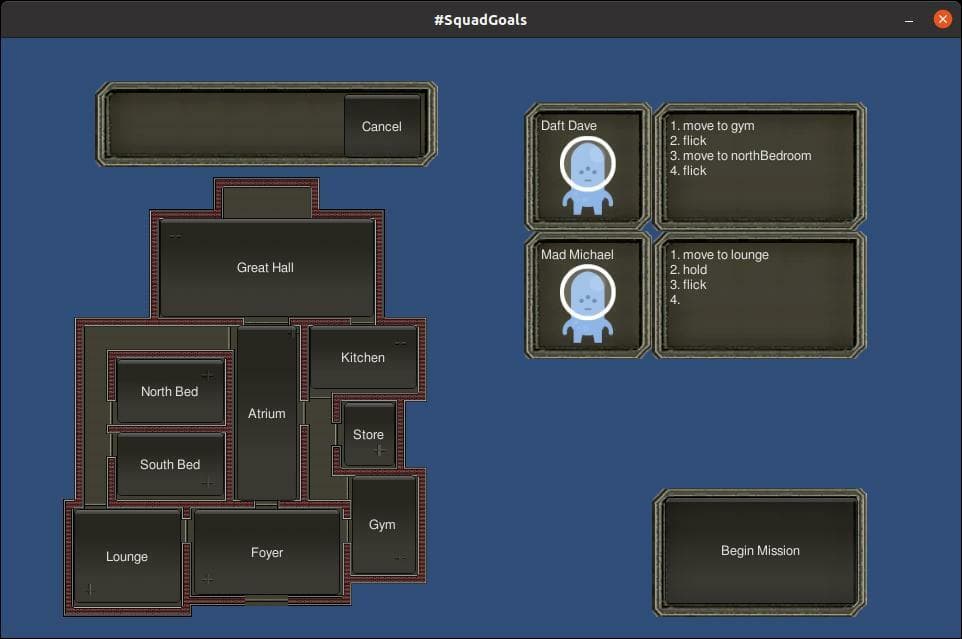Select the Great Hall room
This screenshot has height=639, width=962.
[x=266, y=267]
